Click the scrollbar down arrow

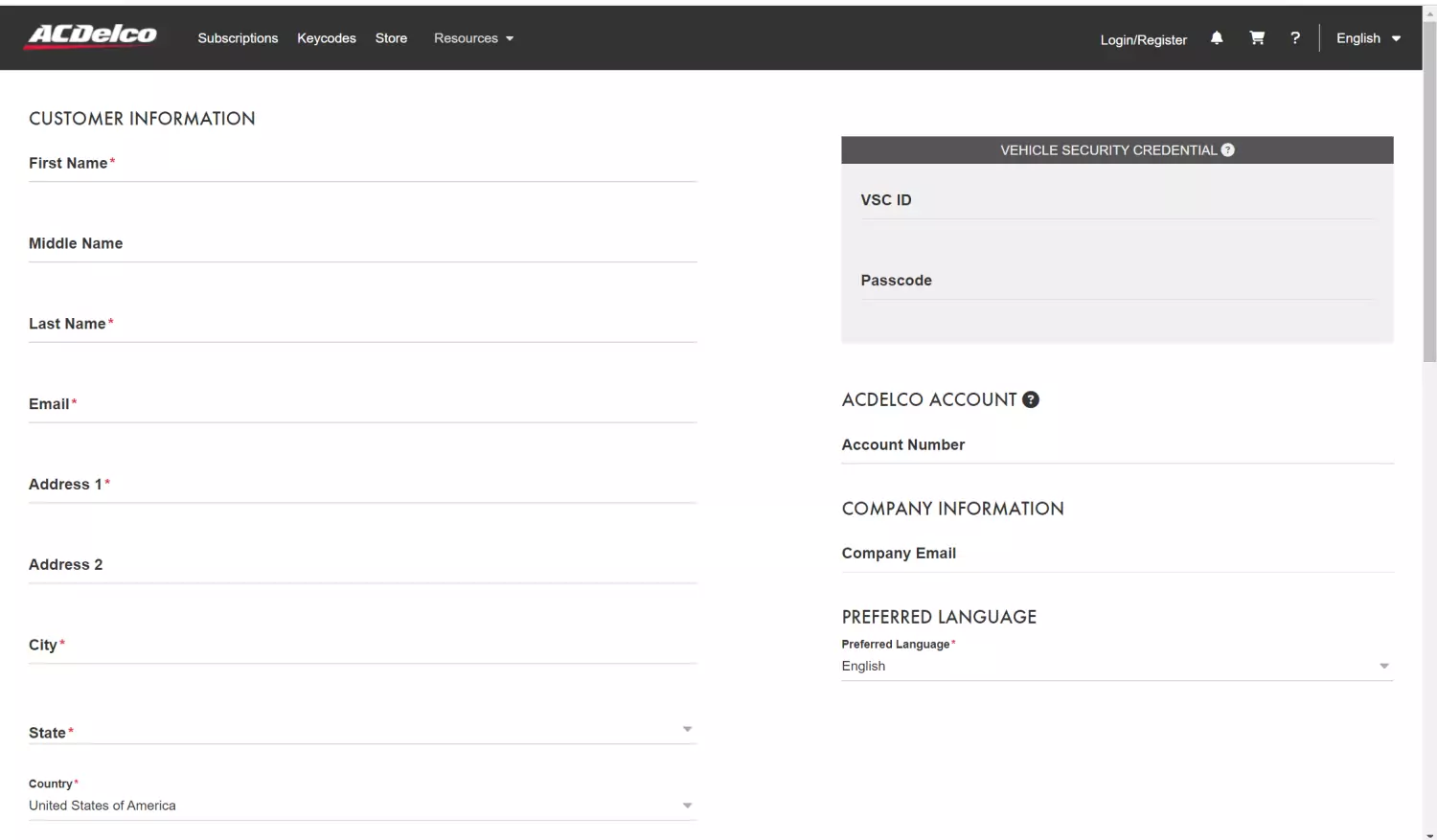coord(1429,834)
